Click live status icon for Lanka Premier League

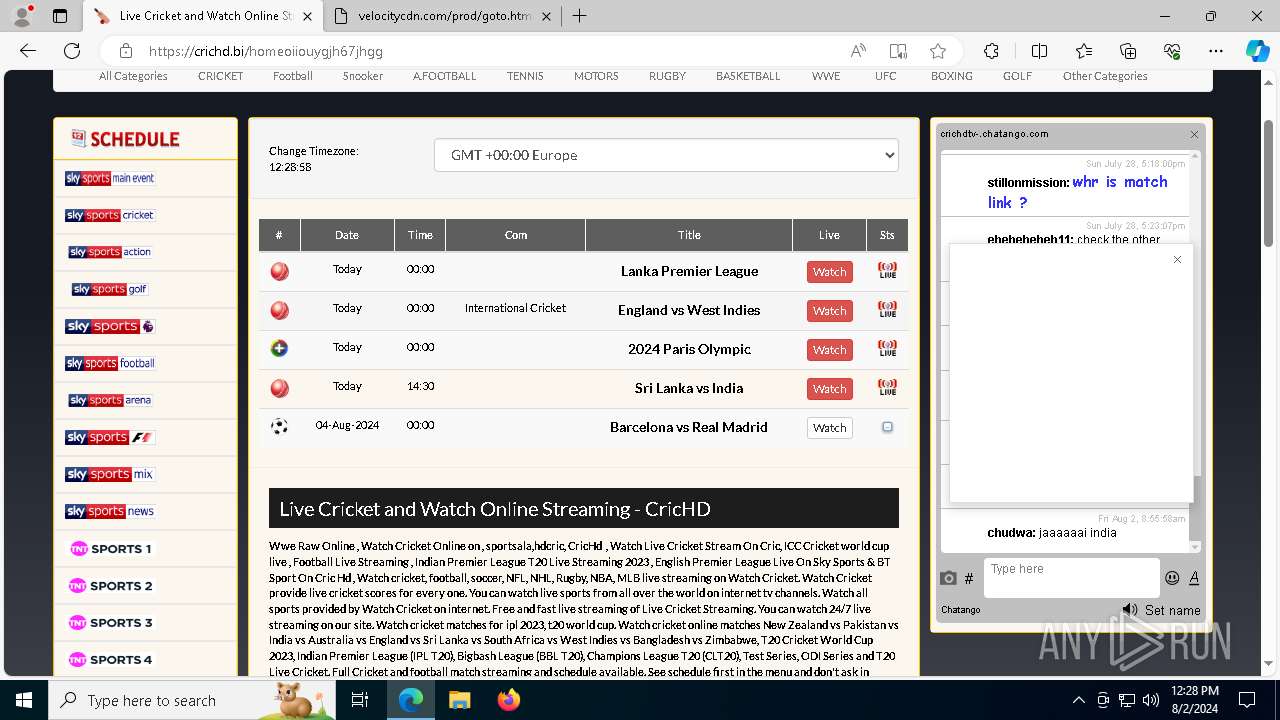(887, 271)
